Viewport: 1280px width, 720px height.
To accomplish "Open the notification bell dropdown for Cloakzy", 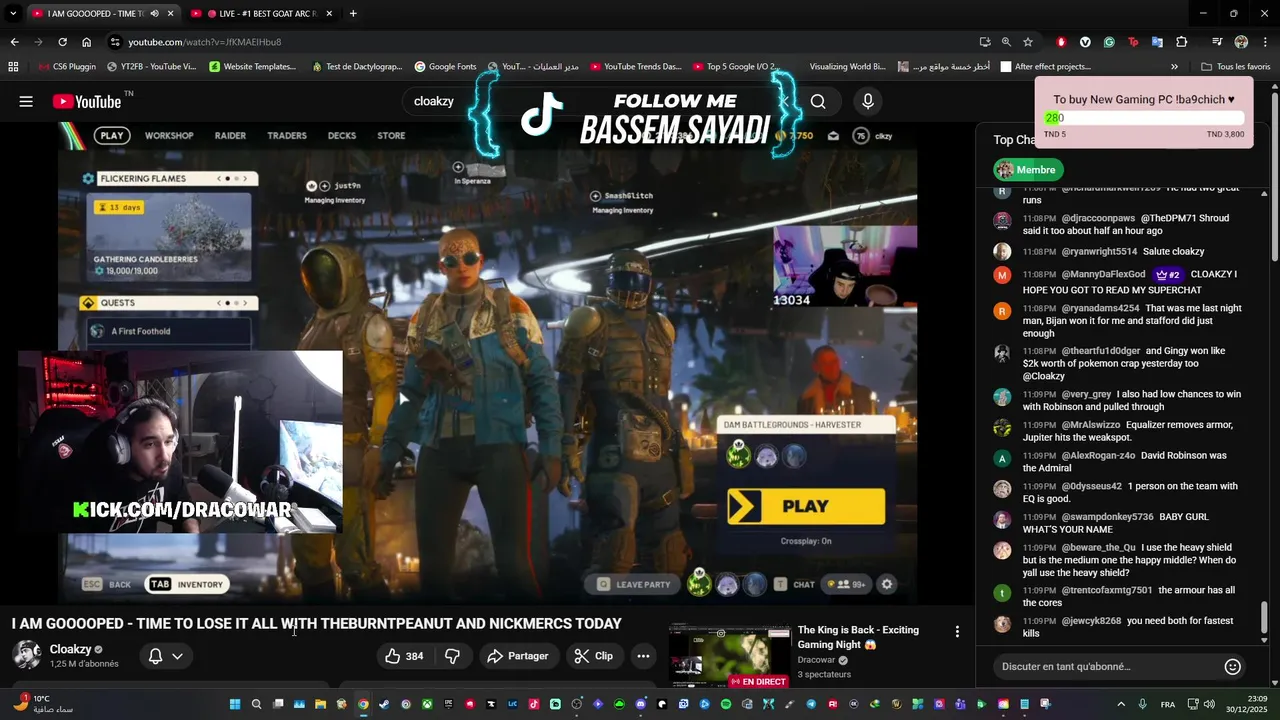I will click(165, 656).
